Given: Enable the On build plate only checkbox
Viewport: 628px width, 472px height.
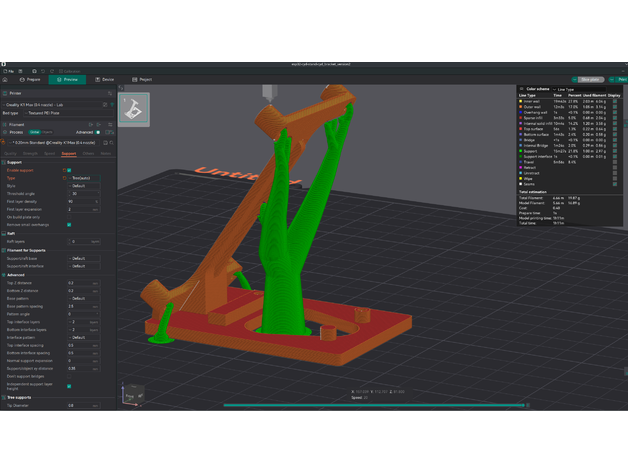Looking at the screenshot, I should pos(69,216).
